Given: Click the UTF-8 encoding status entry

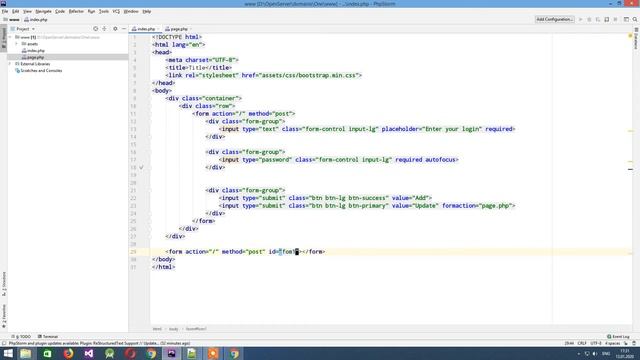Looking at the screenshot, I should (596, 343).
